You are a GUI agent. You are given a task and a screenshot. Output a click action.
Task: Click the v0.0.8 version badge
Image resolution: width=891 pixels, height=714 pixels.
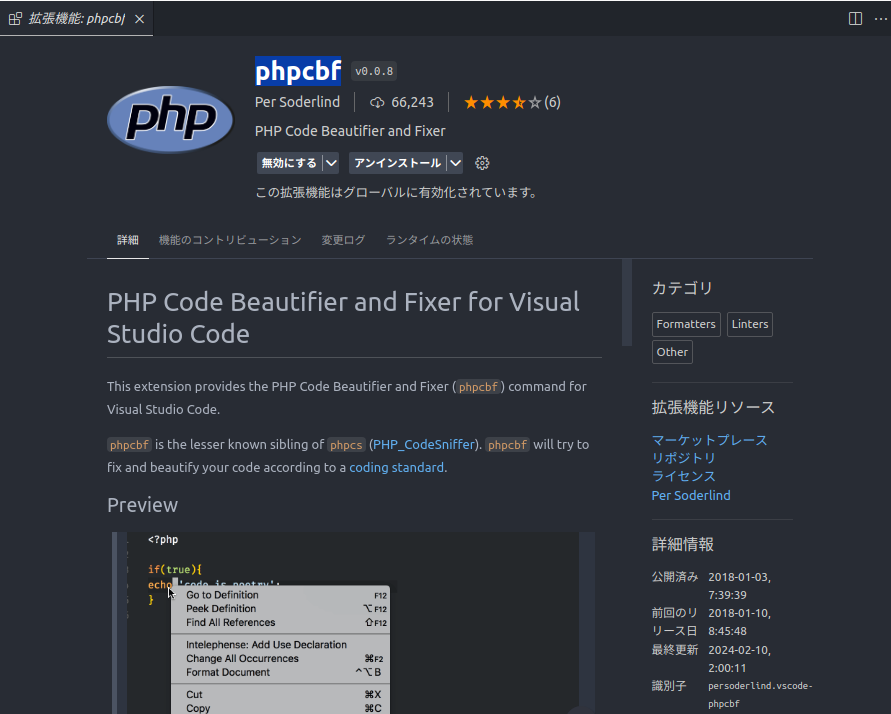pos(374,71)
